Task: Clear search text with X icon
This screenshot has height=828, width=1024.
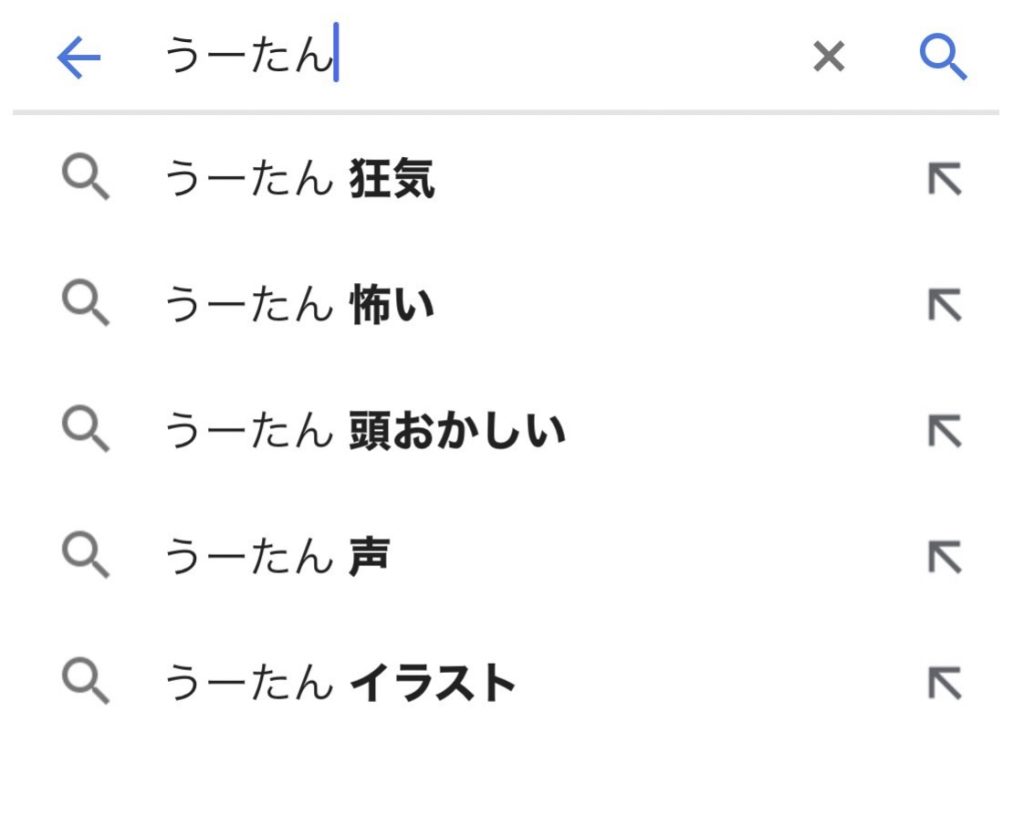Action: [x=829, y=59]
